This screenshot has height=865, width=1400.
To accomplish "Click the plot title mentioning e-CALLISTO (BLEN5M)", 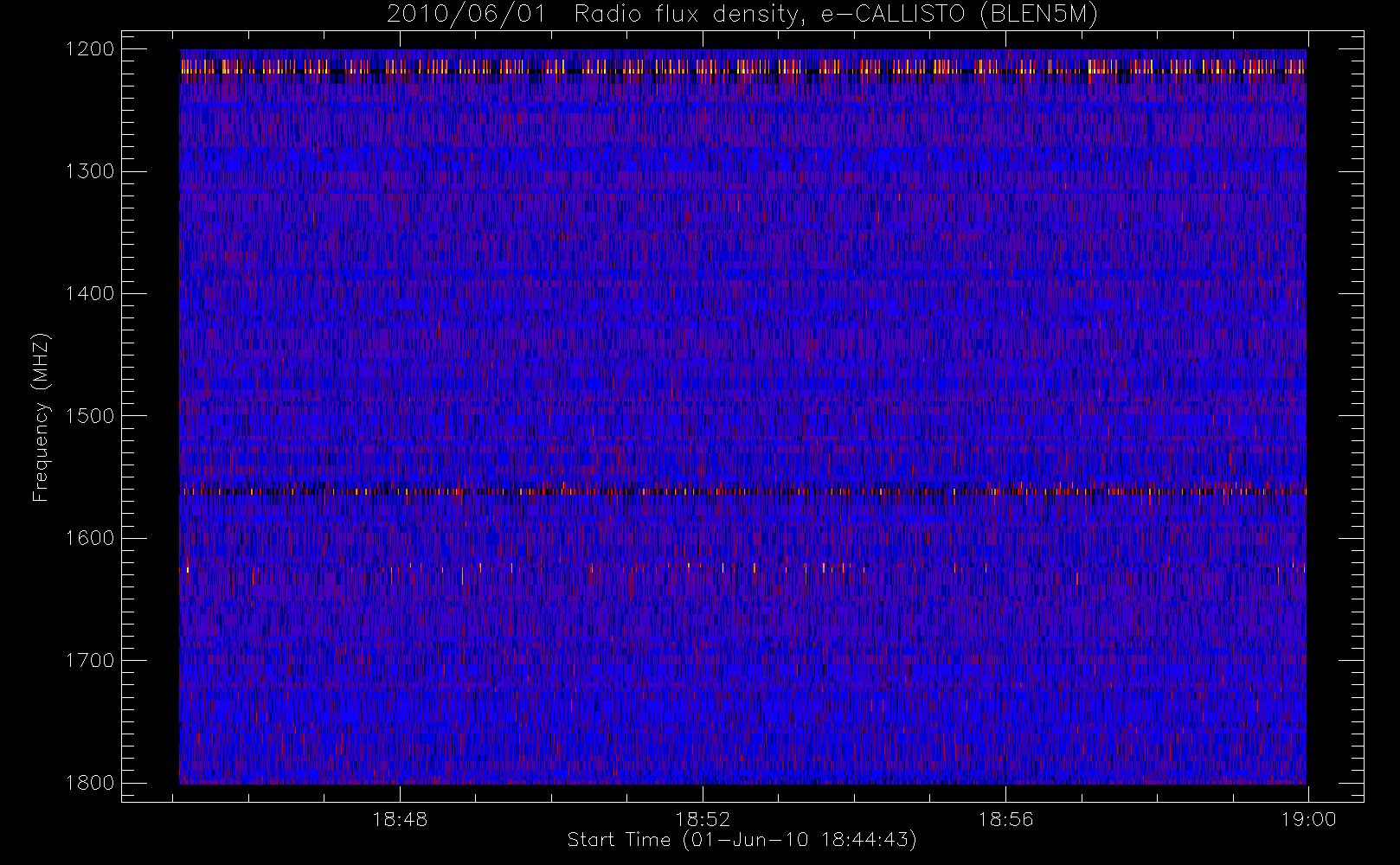I will pyautogui.click(x=742, y=14).
